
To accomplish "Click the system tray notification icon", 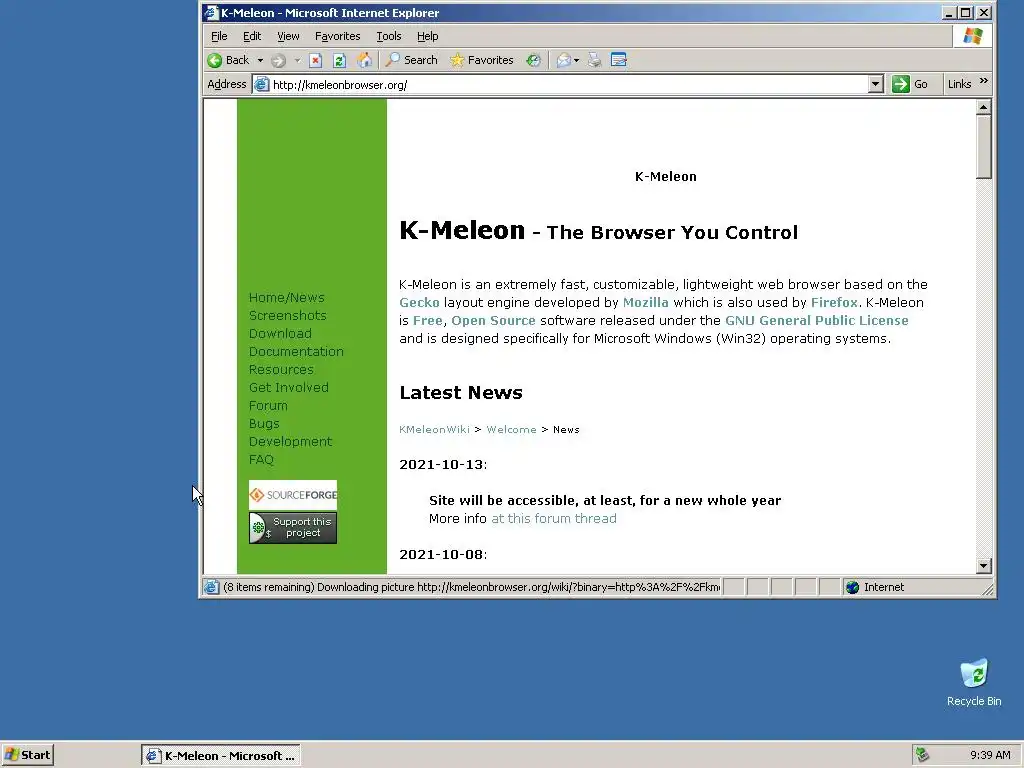I will click(922, 755).
